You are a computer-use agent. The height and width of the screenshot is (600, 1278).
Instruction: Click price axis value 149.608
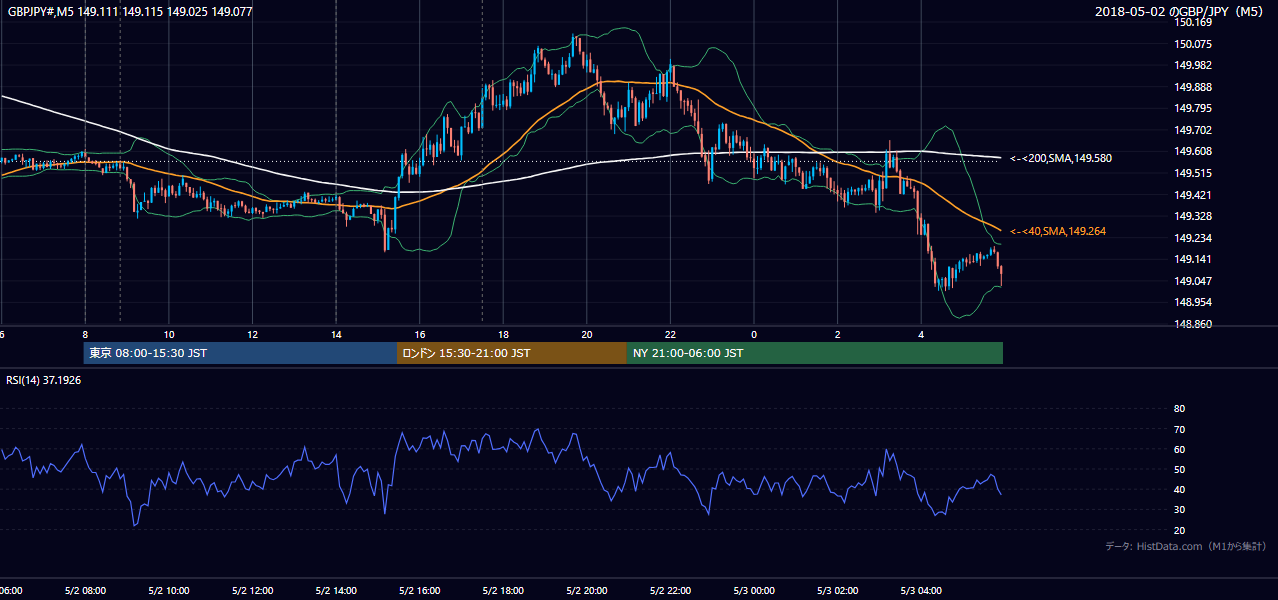(1194, 151)
